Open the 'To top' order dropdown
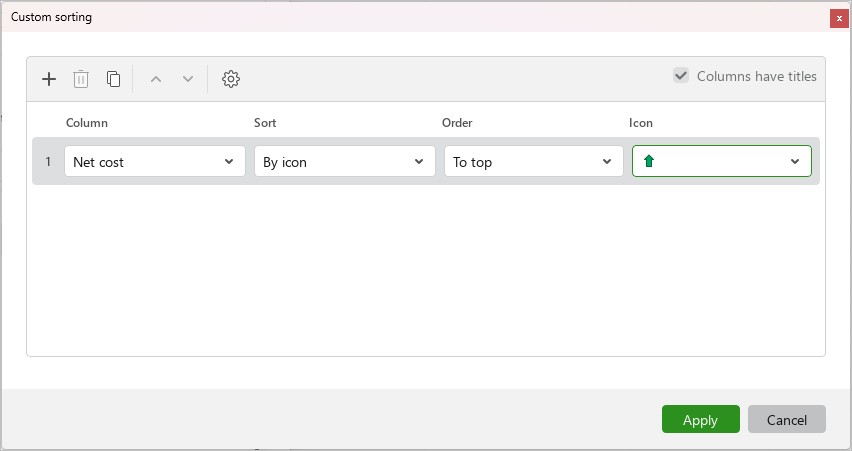 coord(534,161)
